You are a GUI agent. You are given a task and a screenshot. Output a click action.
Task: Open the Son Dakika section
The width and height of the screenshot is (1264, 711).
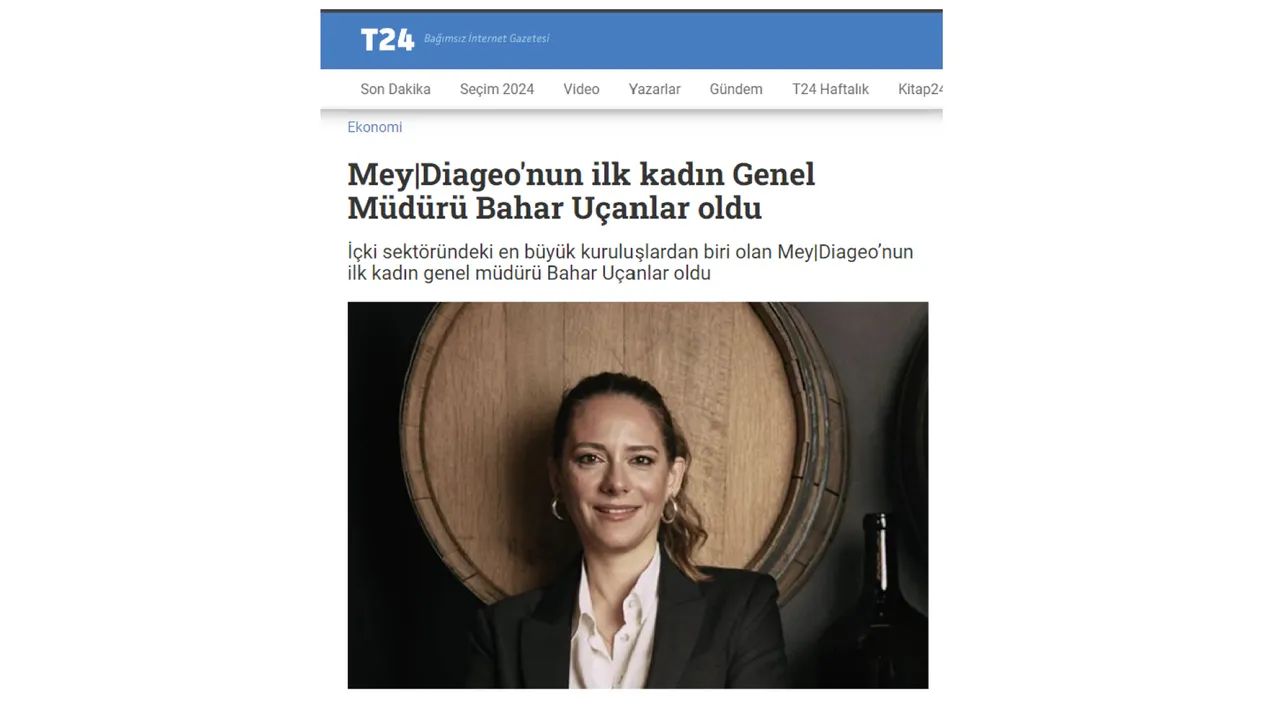click(395, 89)
